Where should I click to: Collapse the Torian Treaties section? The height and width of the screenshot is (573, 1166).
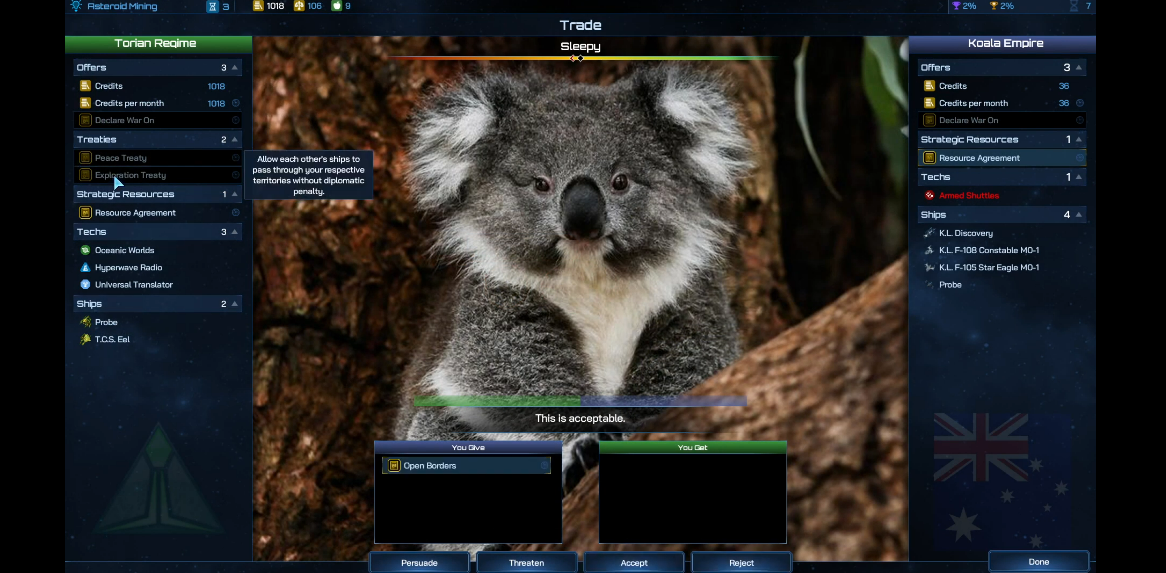pyautogui.click(x=235, y=140)
